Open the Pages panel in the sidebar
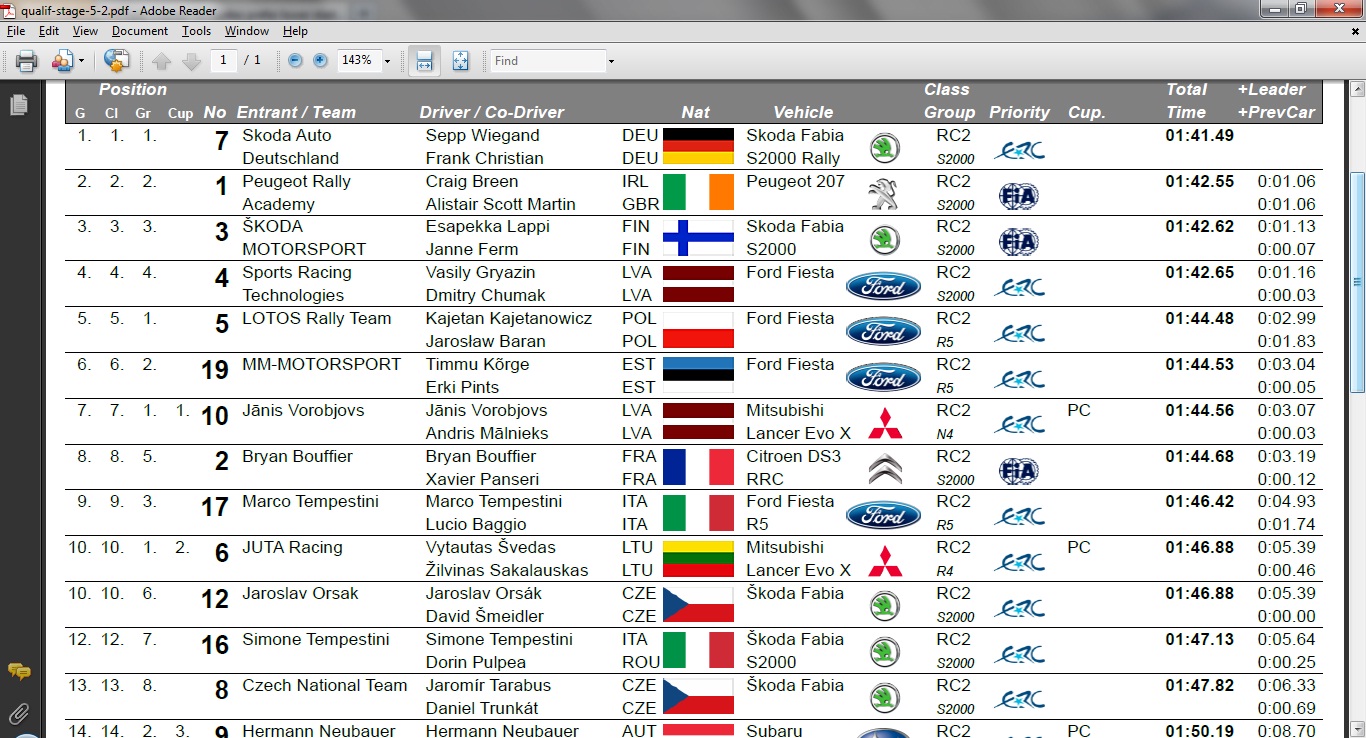The image size is (1366, 738). point(17,105)
